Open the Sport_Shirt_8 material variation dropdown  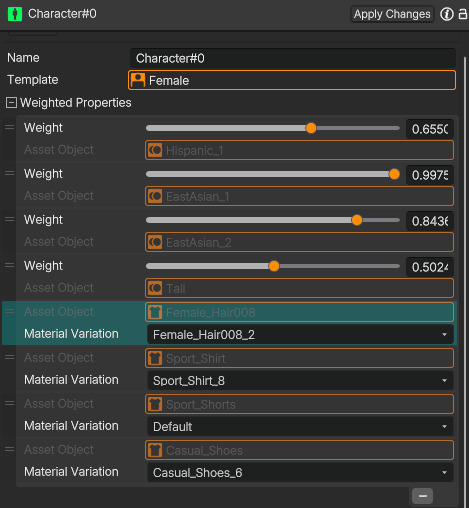click(x=300, y=381)
